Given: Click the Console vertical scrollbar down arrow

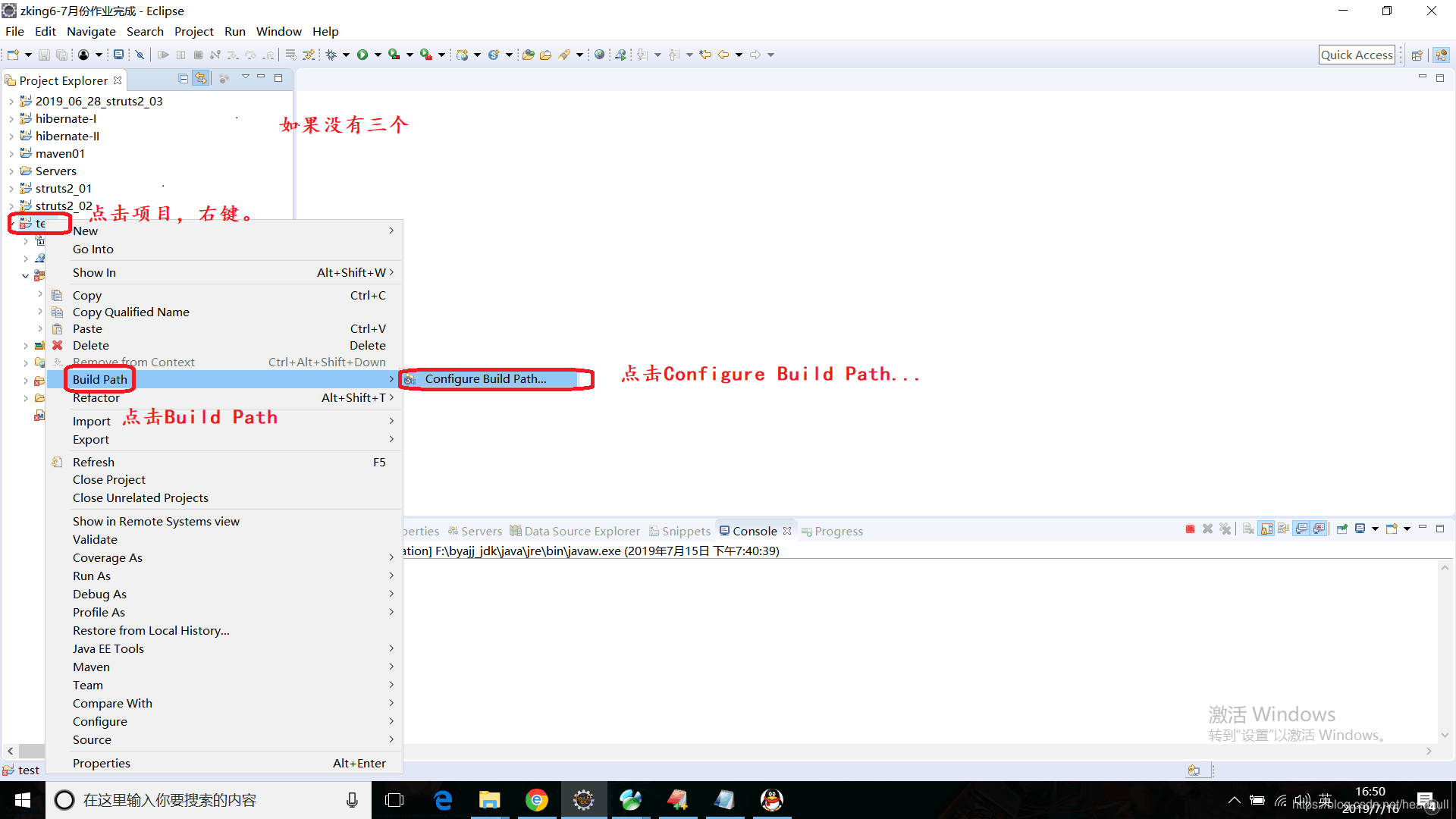Looking at the screenshot, I should [x=1445, y=735].
